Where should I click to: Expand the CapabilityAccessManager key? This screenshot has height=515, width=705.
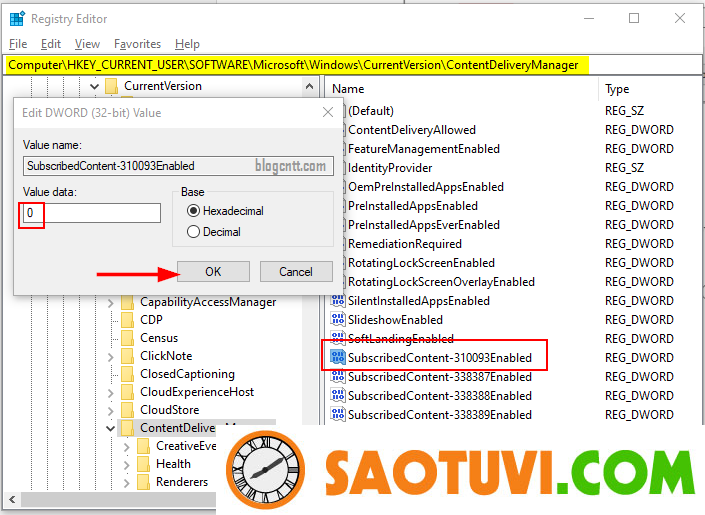[111, 303]
